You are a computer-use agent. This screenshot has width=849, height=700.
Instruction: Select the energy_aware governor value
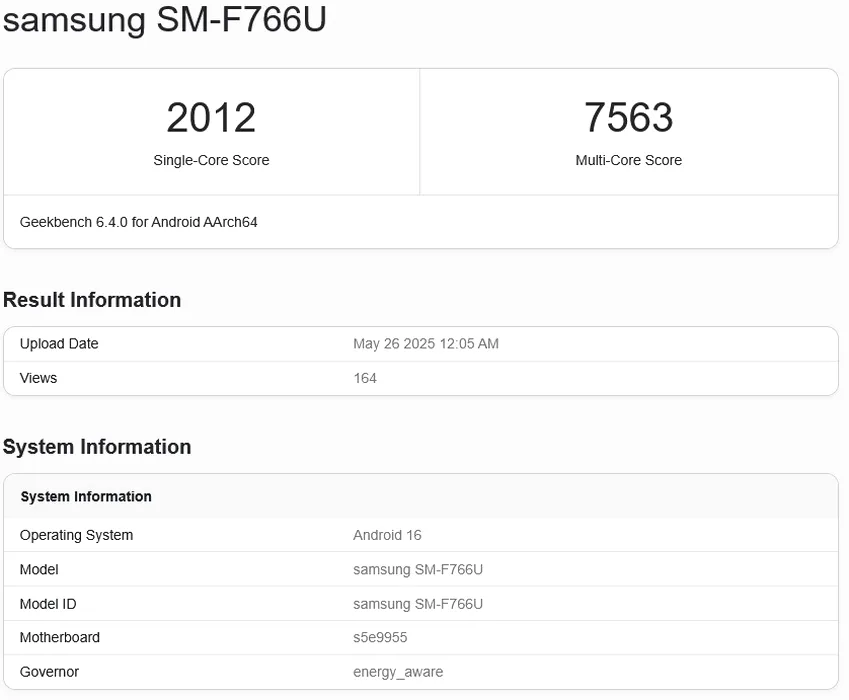[x=398, y=672]
